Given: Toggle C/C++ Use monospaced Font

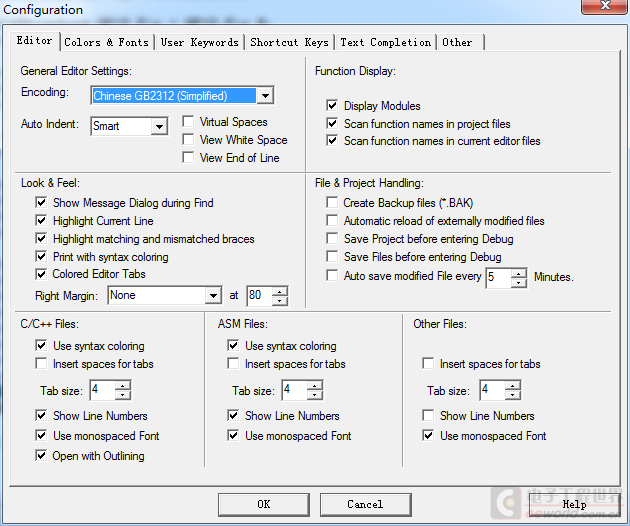Looking at the screenshot, I should pyautogui.click(x=41, y=436).
